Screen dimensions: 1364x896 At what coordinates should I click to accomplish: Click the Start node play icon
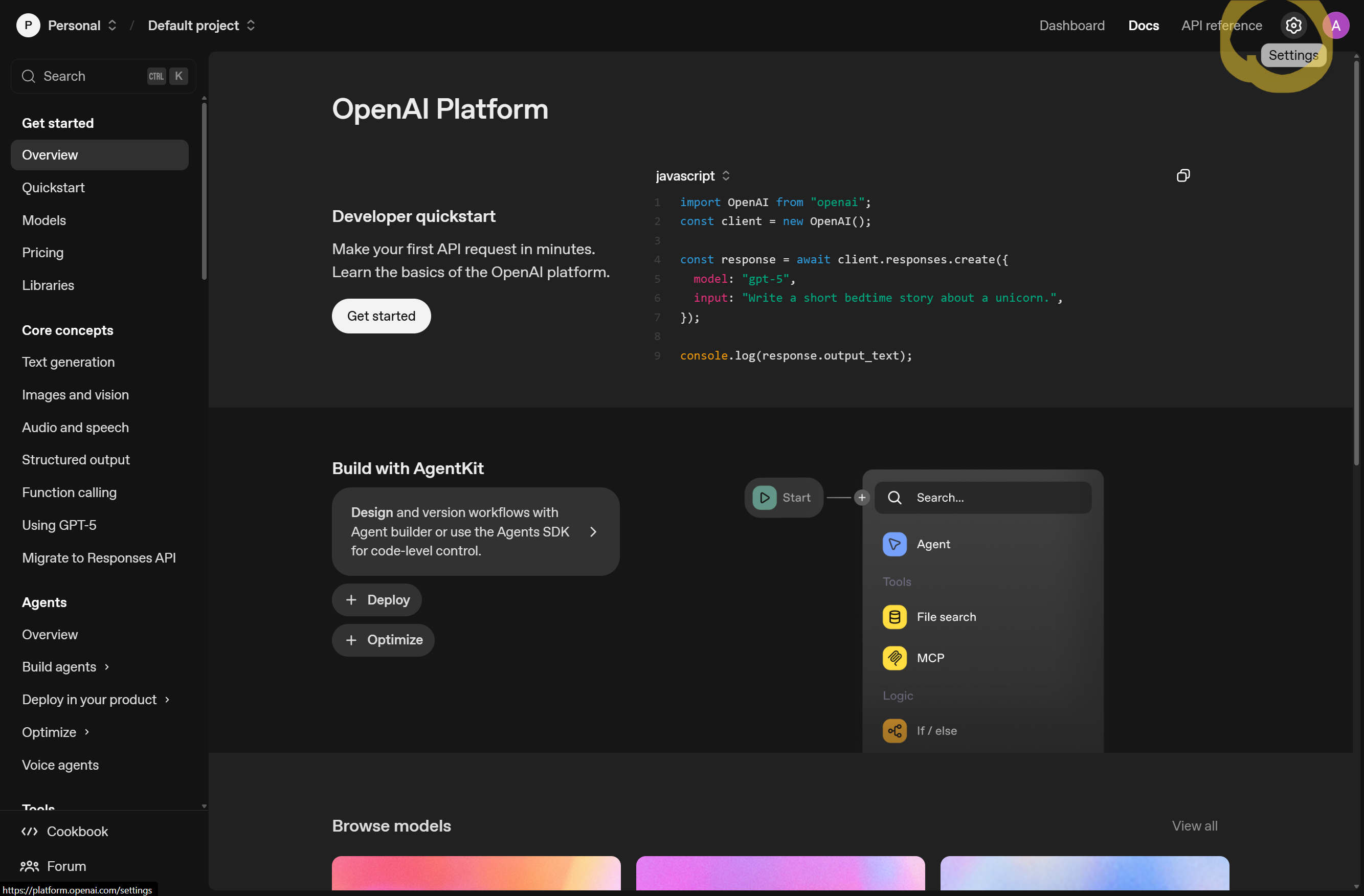765,497
